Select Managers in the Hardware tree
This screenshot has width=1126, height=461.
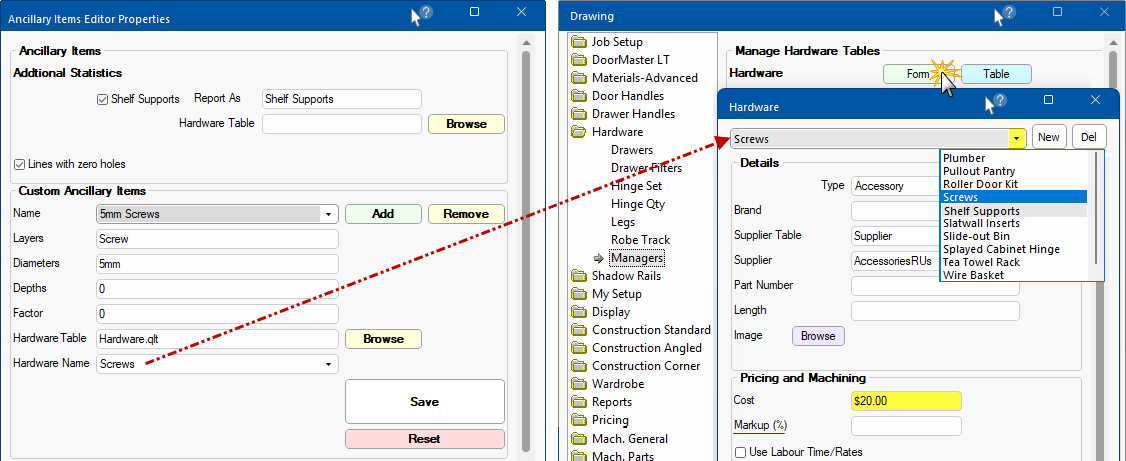click(x=637, y=258)
